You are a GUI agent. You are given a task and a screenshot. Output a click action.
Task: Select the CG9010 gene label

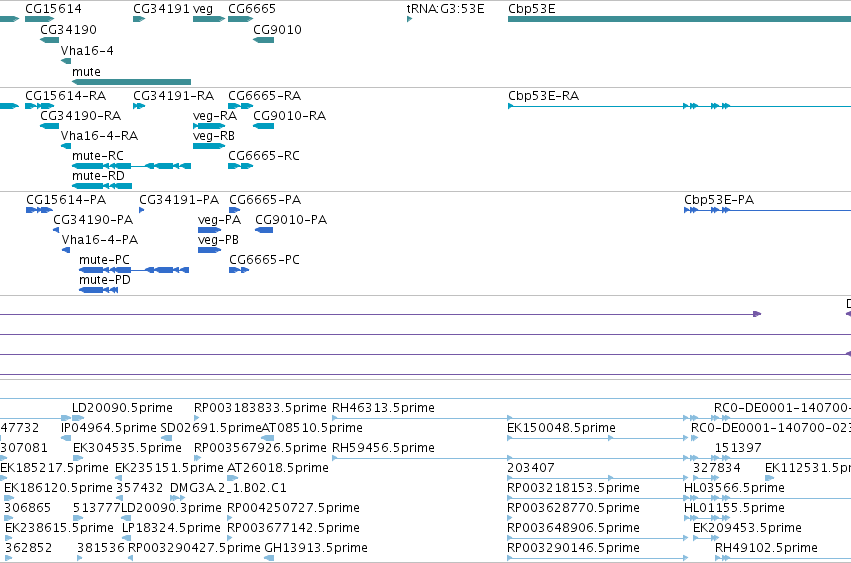pos(277,29)
